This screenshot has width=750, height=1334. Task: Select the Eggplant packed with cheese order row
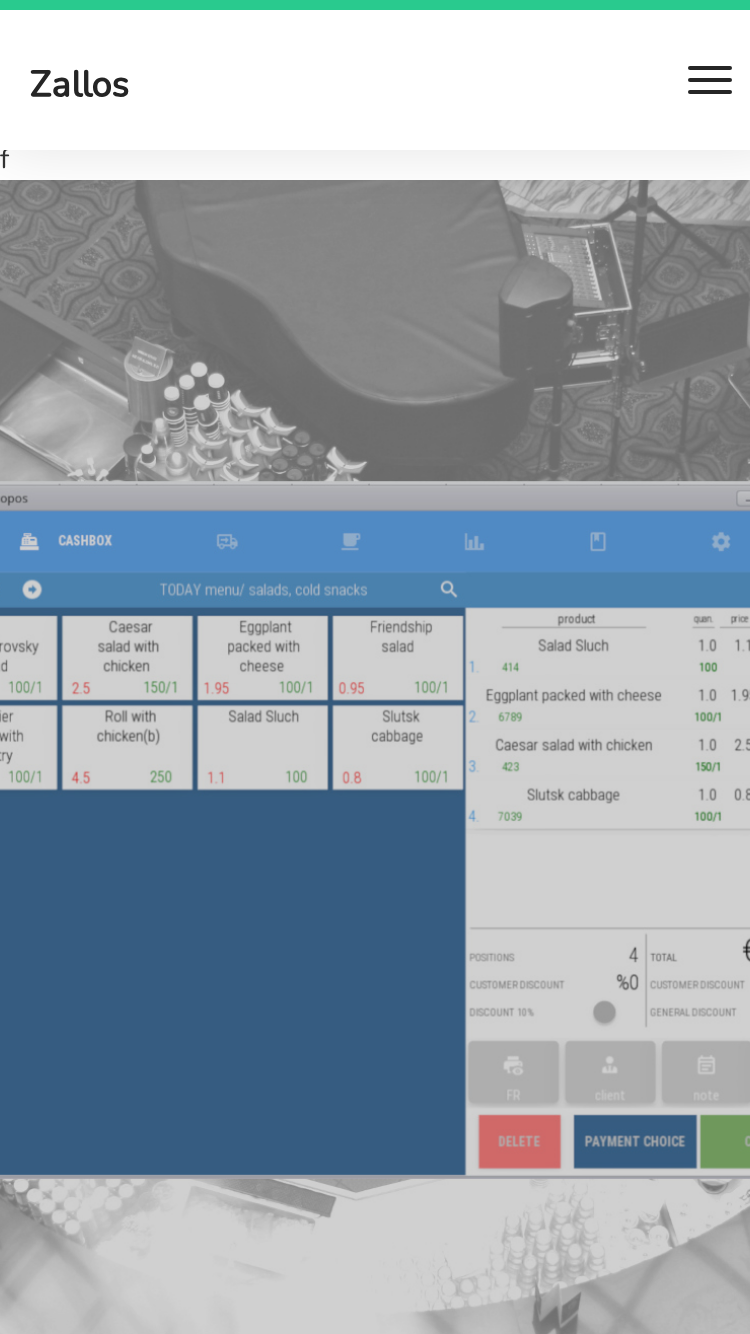pos(608,705)
